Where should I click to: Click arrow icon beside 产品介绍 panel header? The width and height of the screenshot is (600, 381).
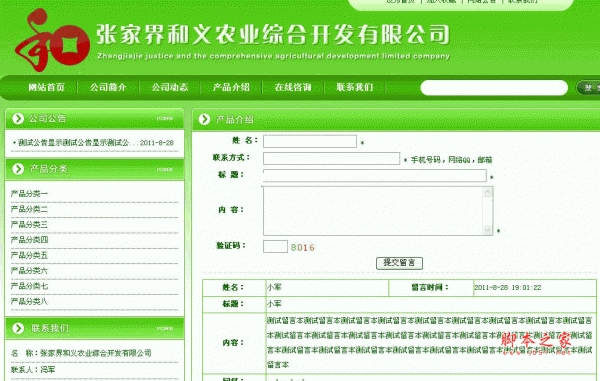click(x=204, y=119)
